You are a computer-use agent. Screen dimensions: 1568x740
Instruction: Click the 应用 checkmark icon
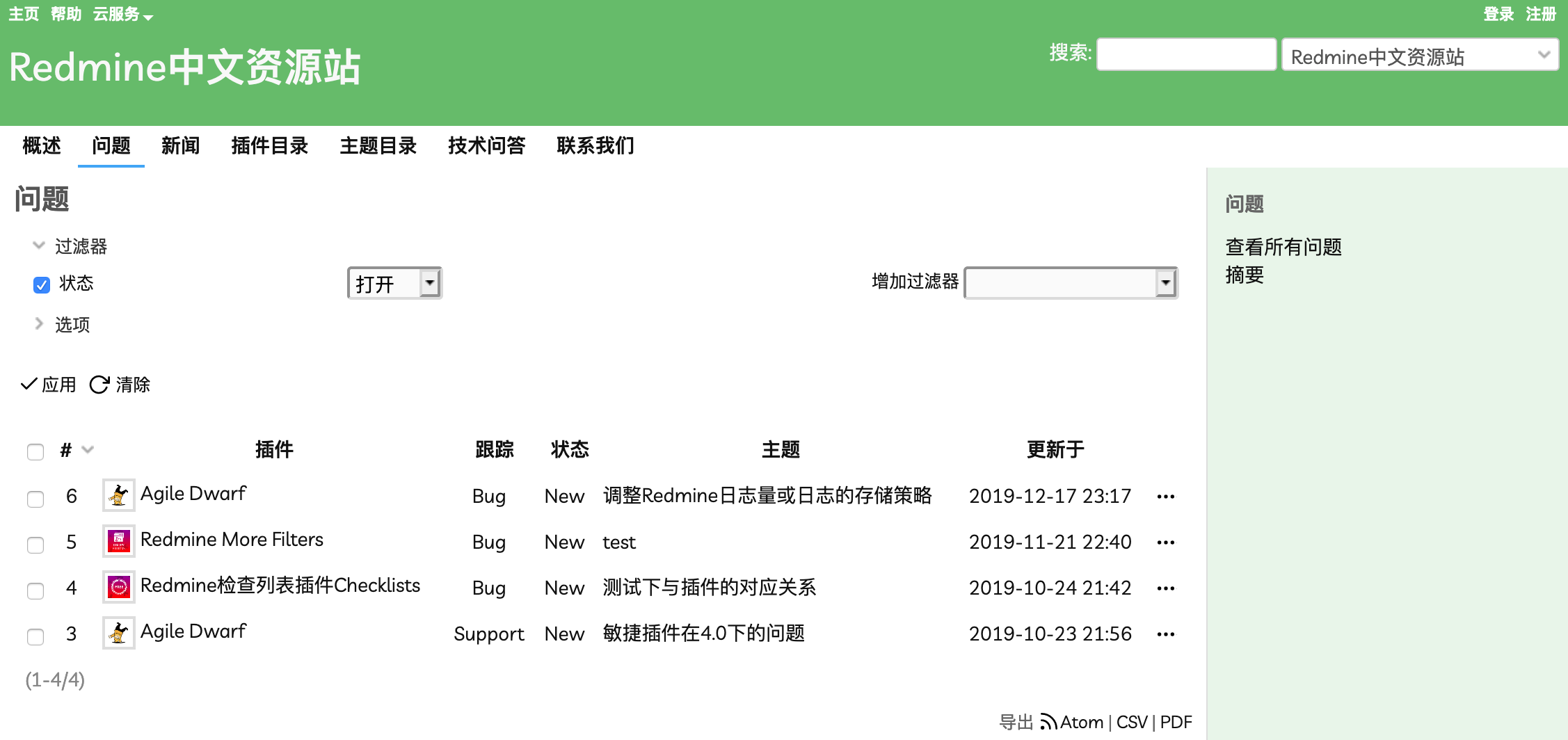click(29, 384)
